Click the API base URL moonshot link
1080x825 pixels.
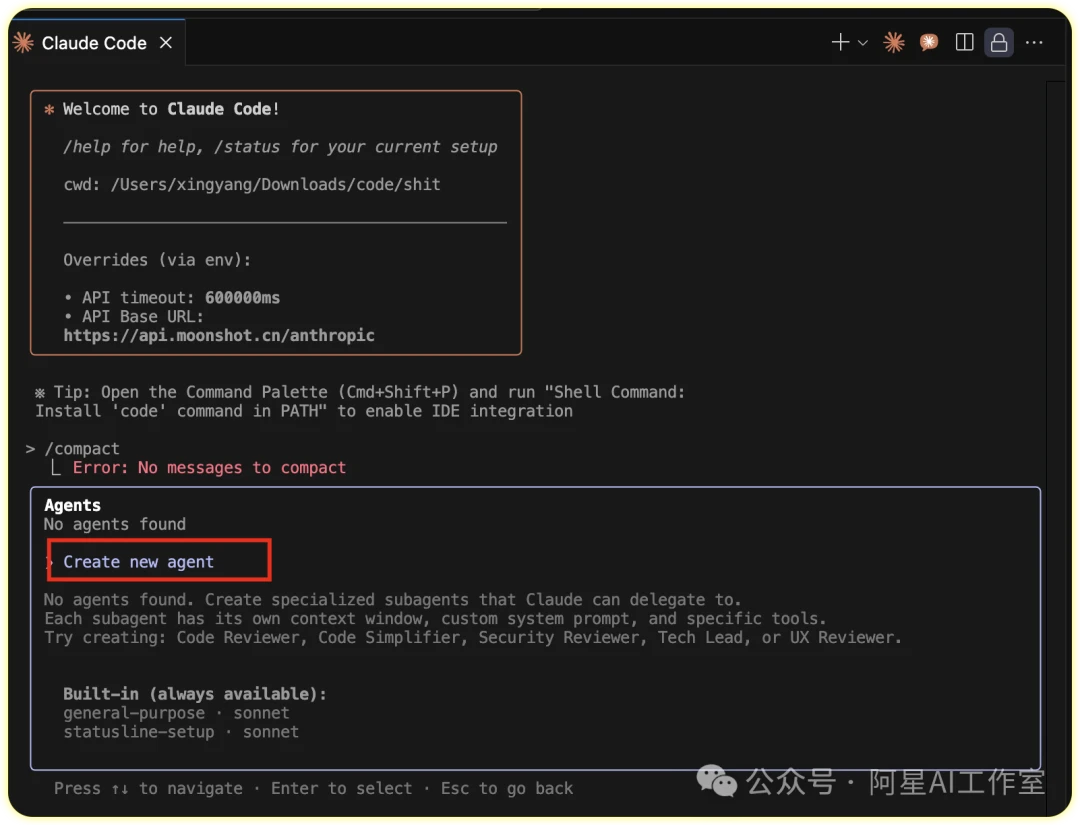tap(219, 335)
